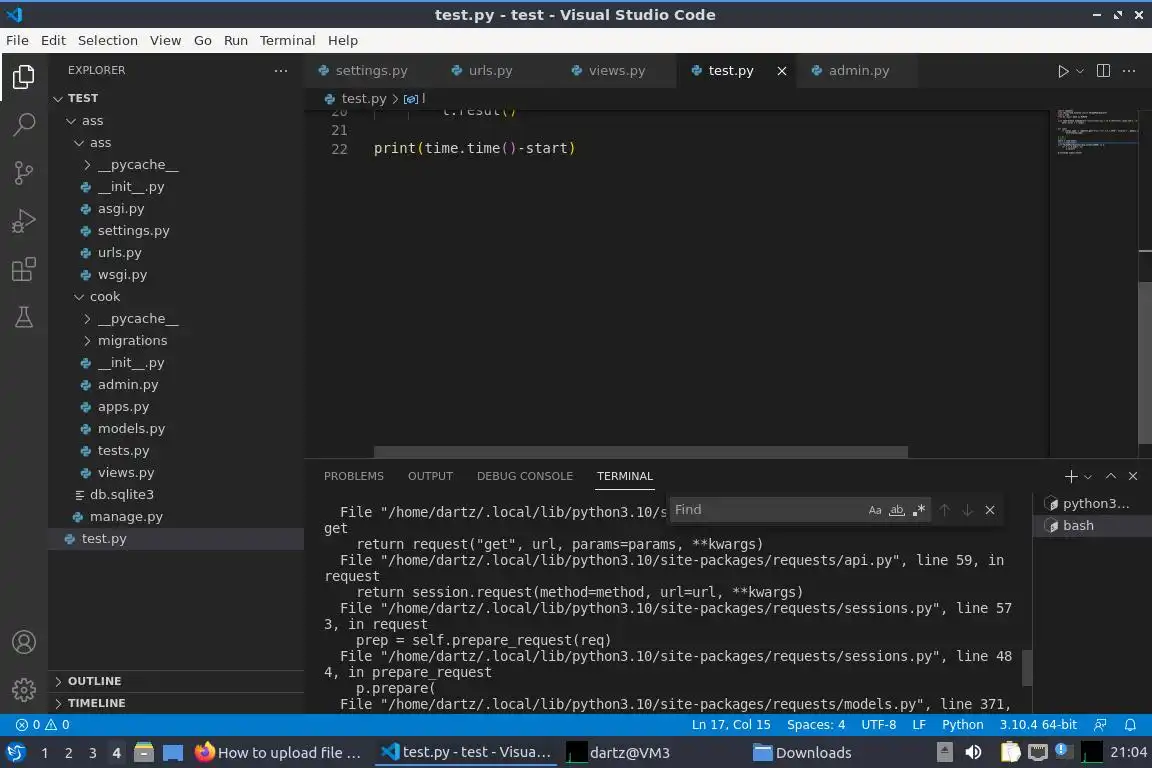
Task: Go to previous match in terminal Find
Action: (x=945, y=510)
